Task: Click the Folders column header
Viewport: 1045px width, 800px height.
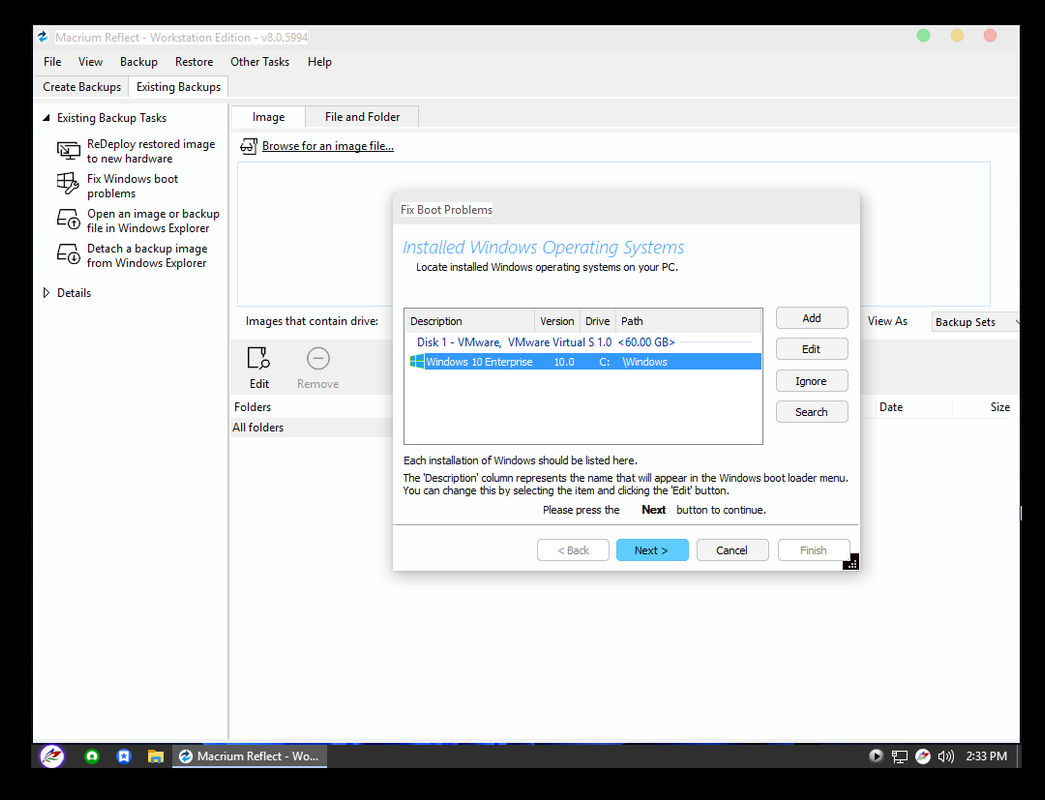Action: [x=312, y=407]
